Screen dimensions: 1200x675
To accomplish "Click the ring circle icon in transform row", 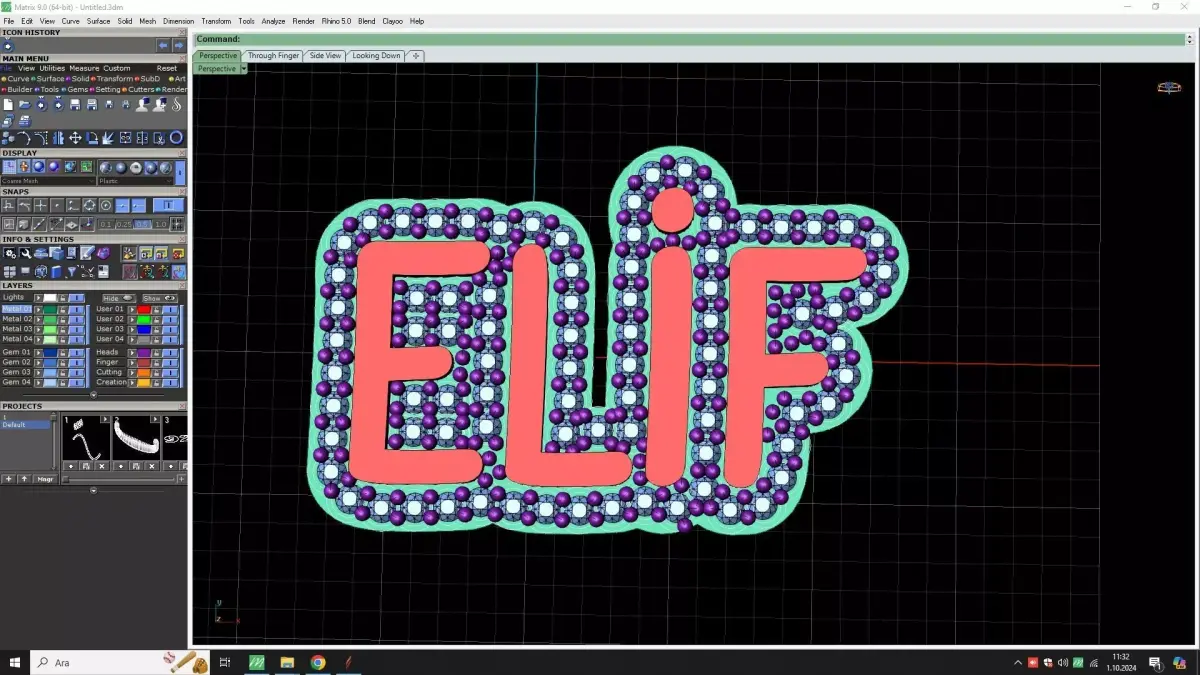I will point(176,138).
